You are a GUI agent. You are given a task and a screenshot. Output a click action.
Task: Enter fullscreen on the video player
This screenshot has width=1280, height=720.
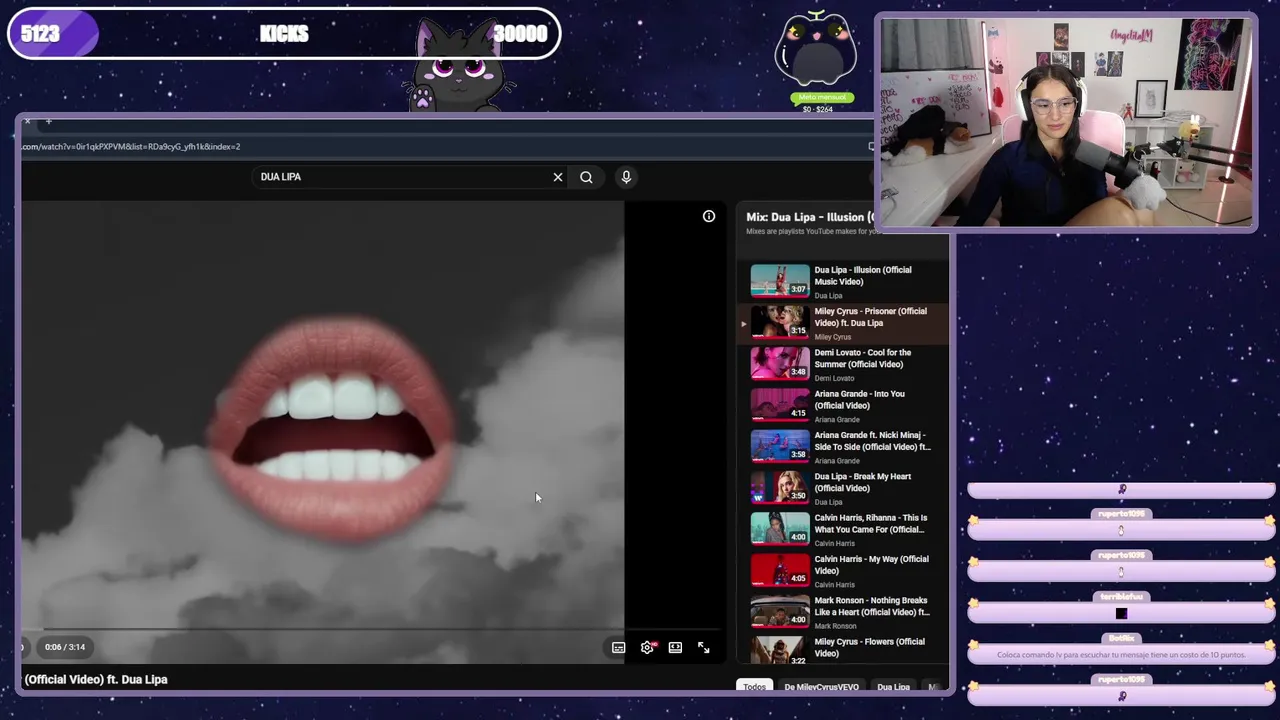704,648
